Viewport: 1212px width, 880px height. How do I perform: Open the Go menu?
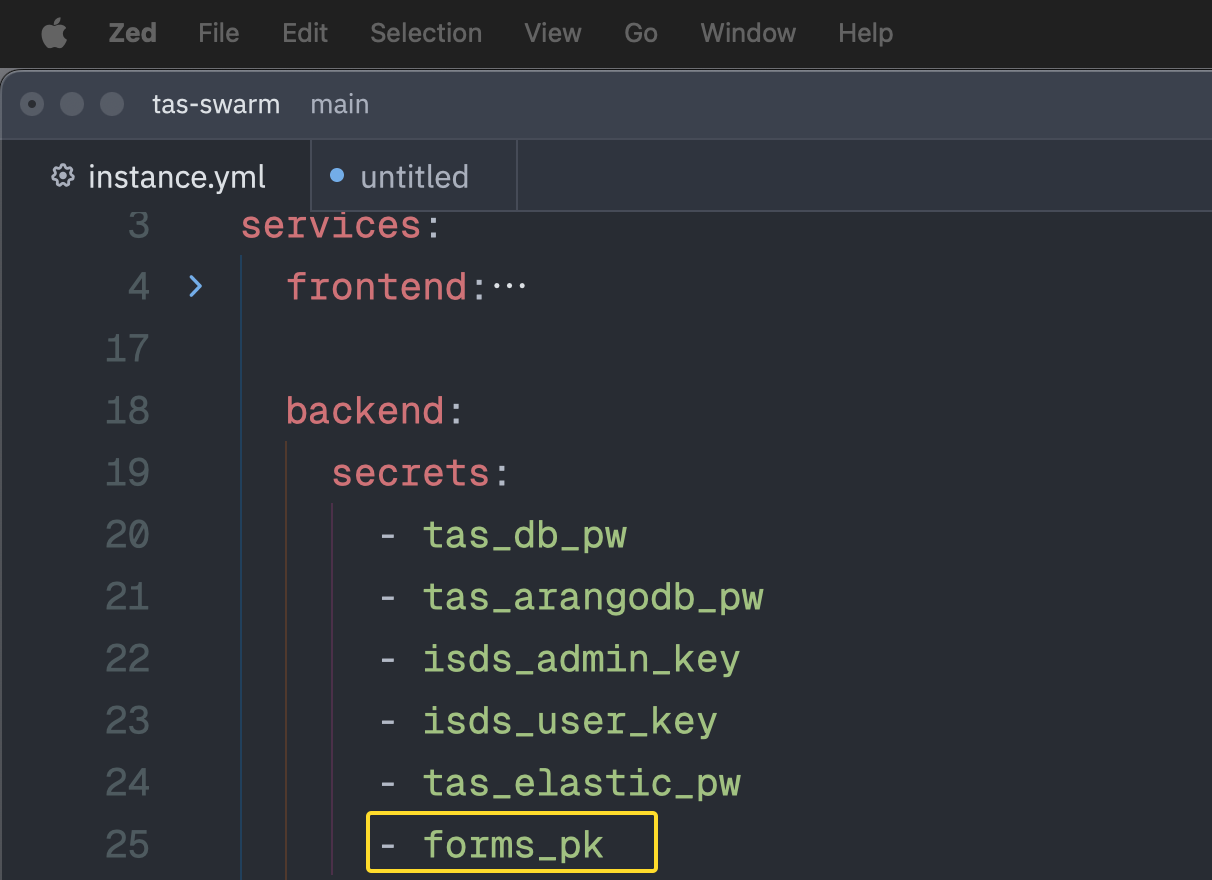641,33
